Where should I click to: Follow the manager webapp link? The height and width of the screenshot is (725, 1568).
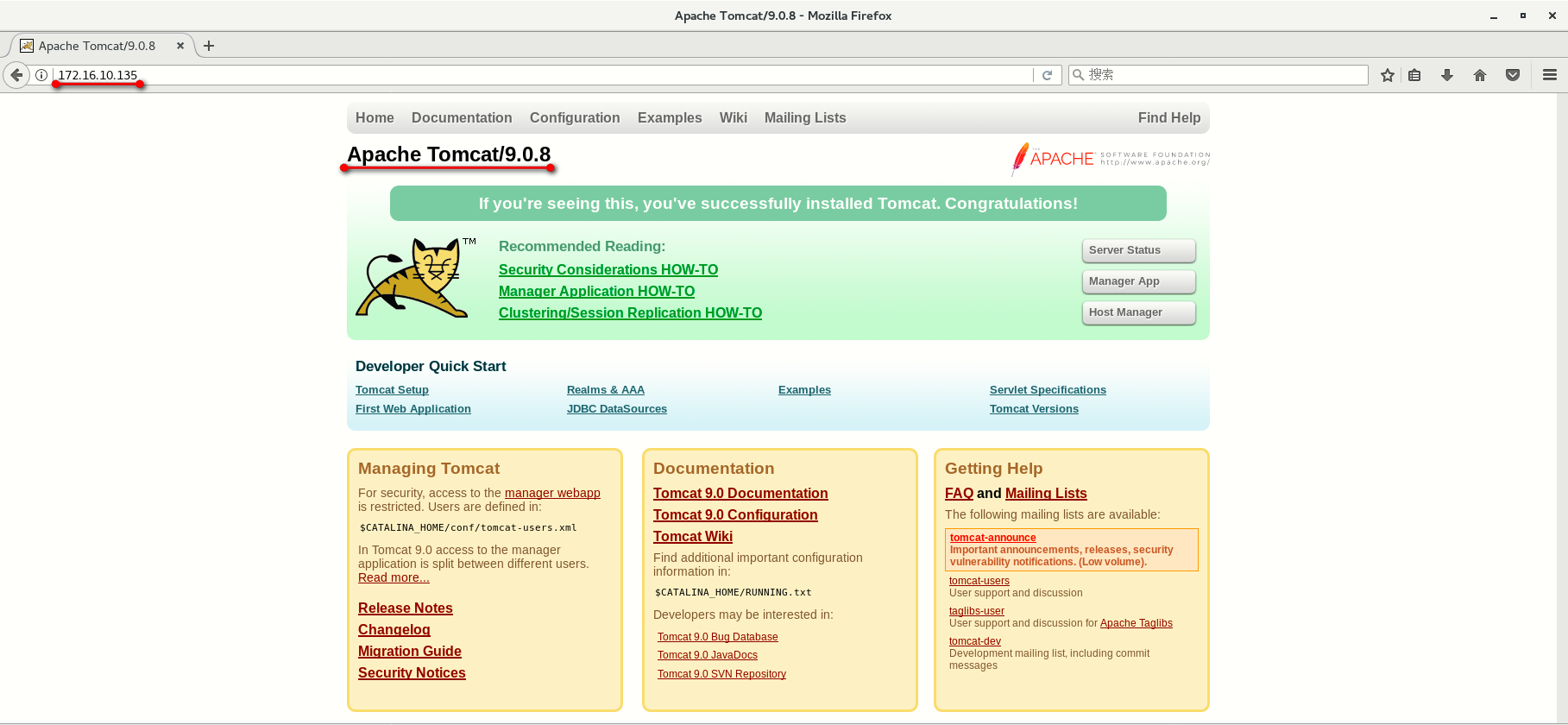(552, 494)
